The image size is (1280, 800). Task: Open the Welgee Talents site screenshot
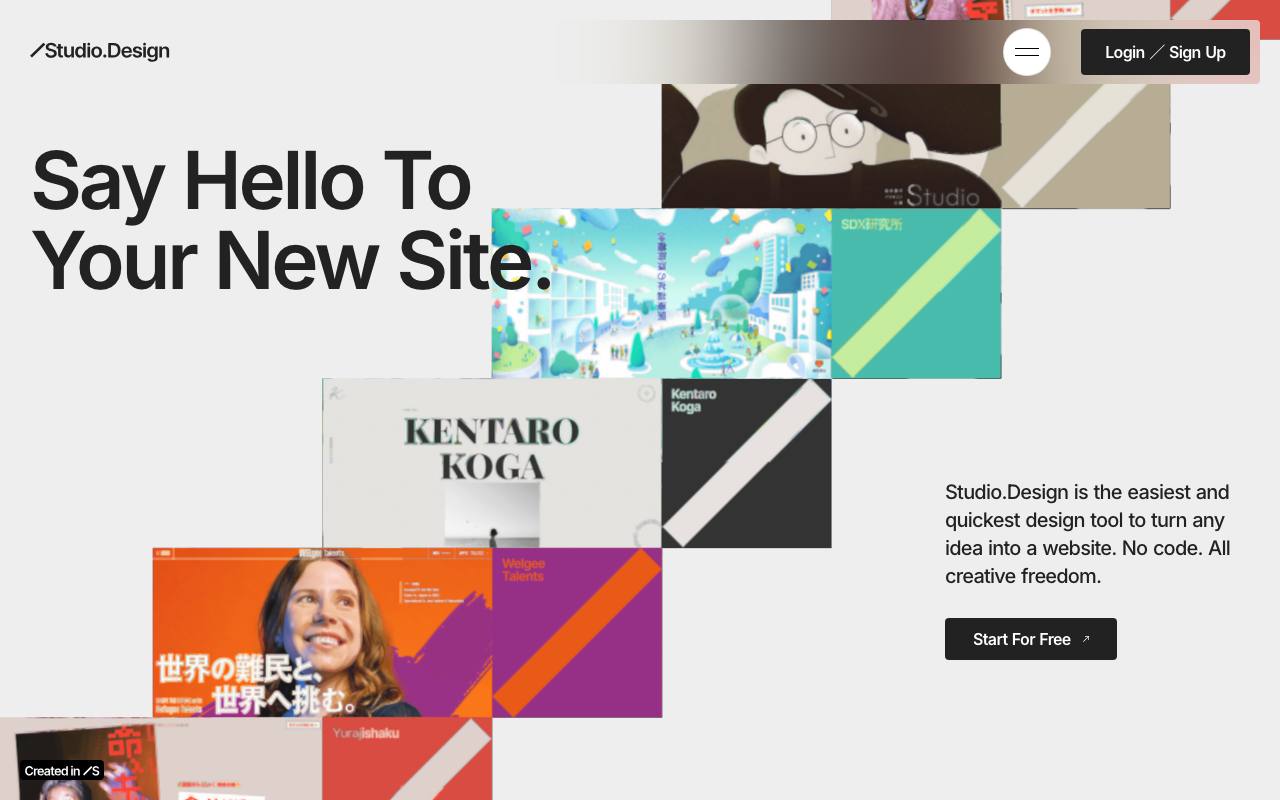point(322,633)
